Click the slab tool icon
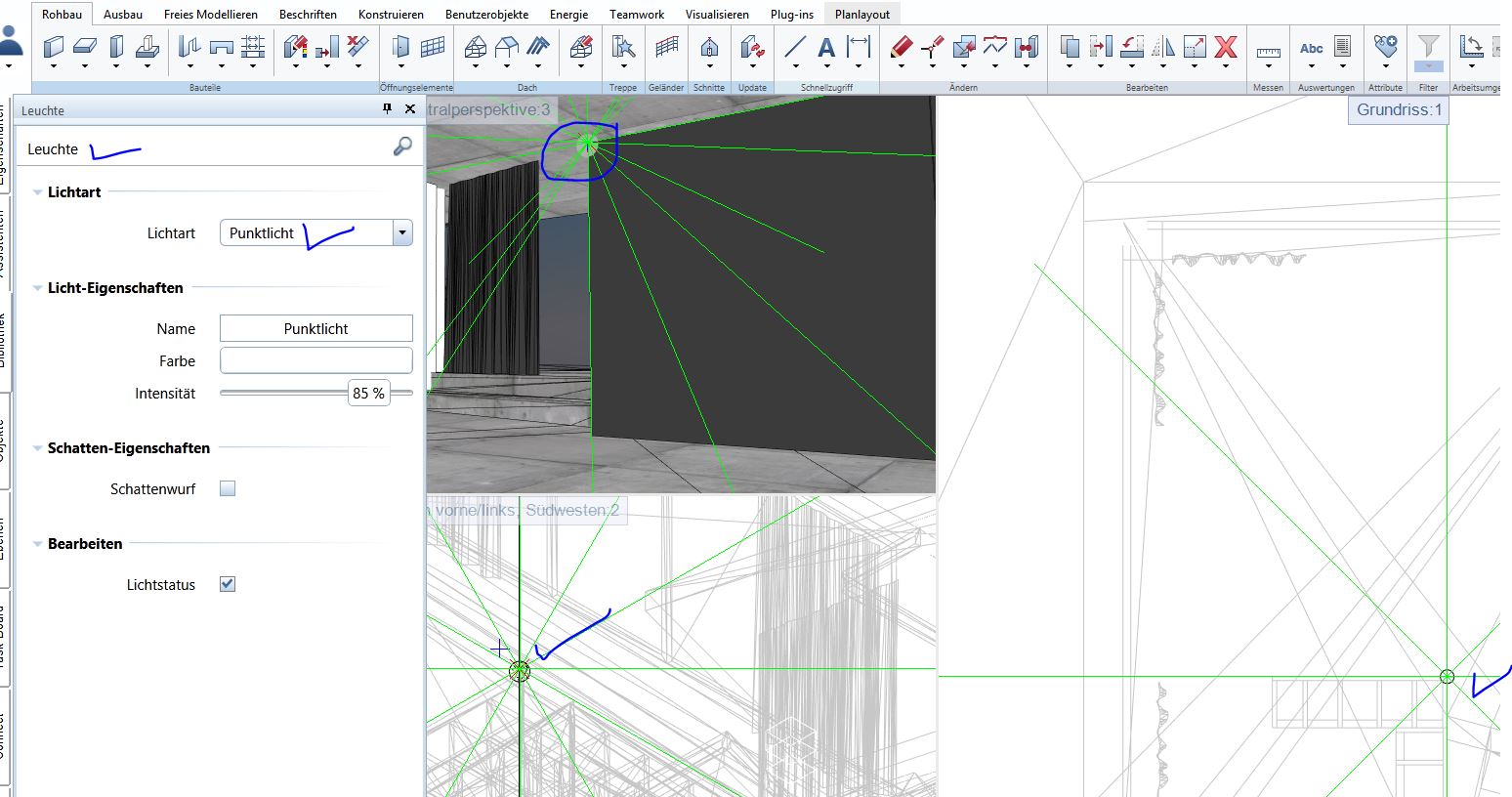Screen dimensions: 1512x797 (x=85, y=46)
